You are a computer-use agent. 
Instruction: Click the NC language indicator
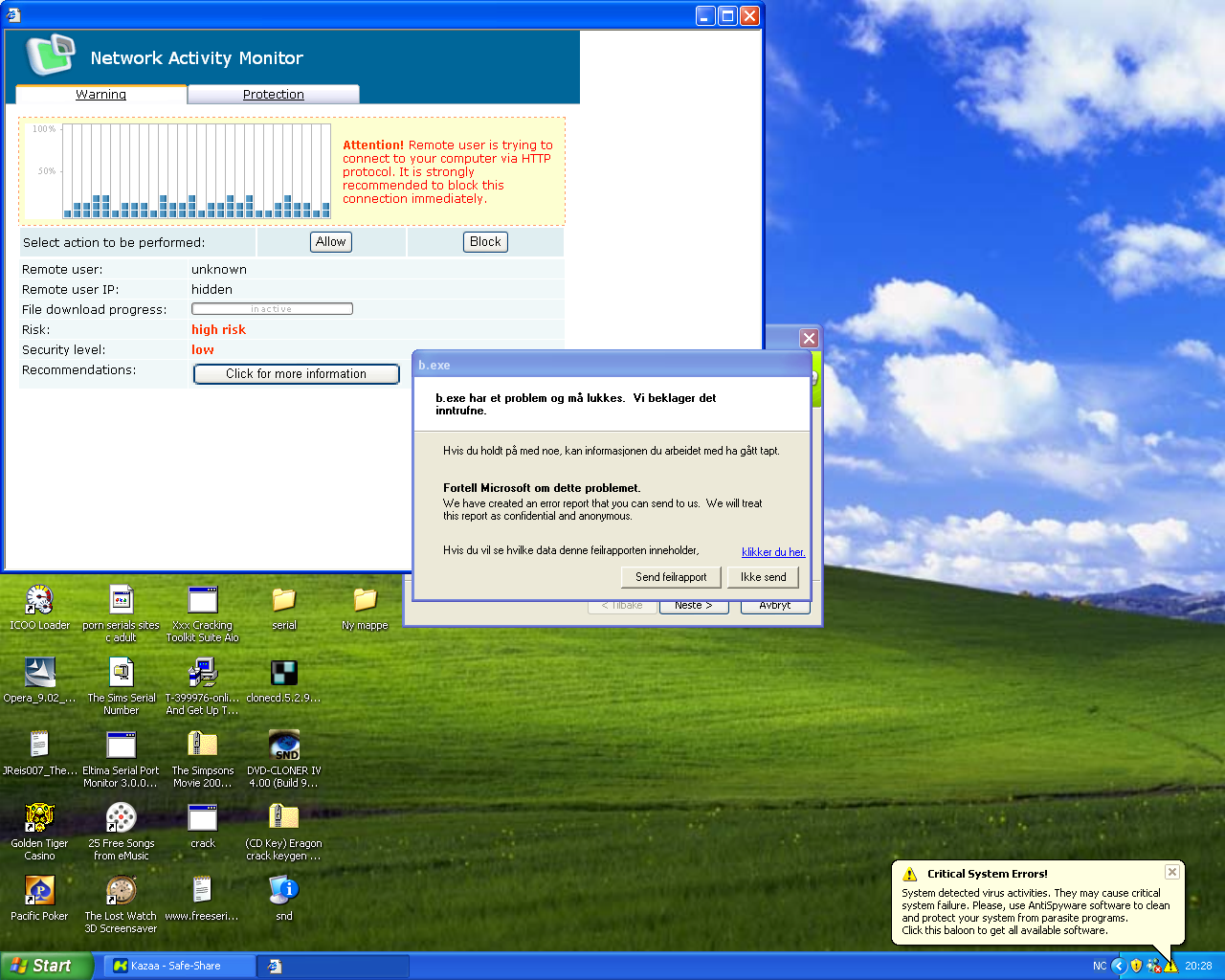click(x=1100, y=966)
